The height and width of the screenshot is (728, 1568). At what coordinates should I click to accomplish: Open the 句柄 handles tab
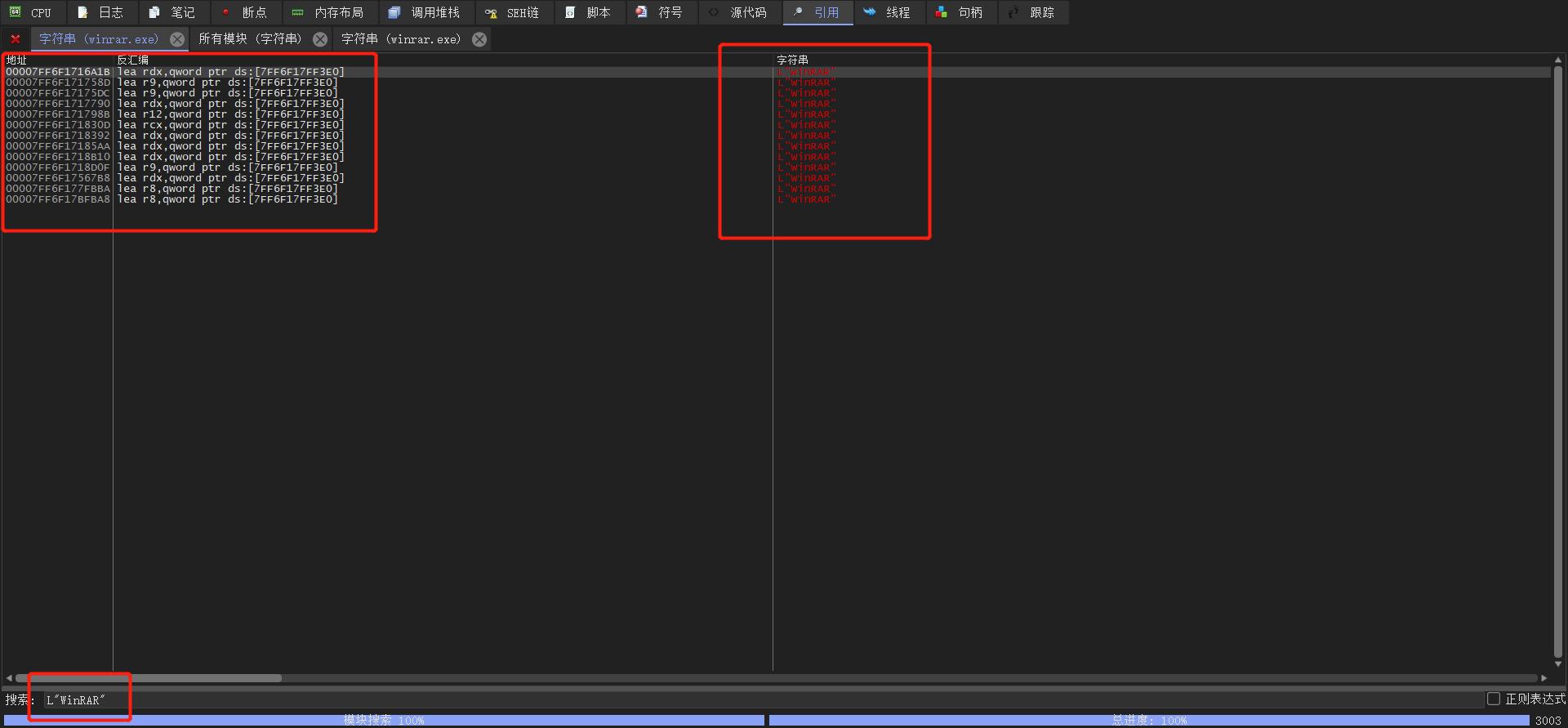click(960, 12)
